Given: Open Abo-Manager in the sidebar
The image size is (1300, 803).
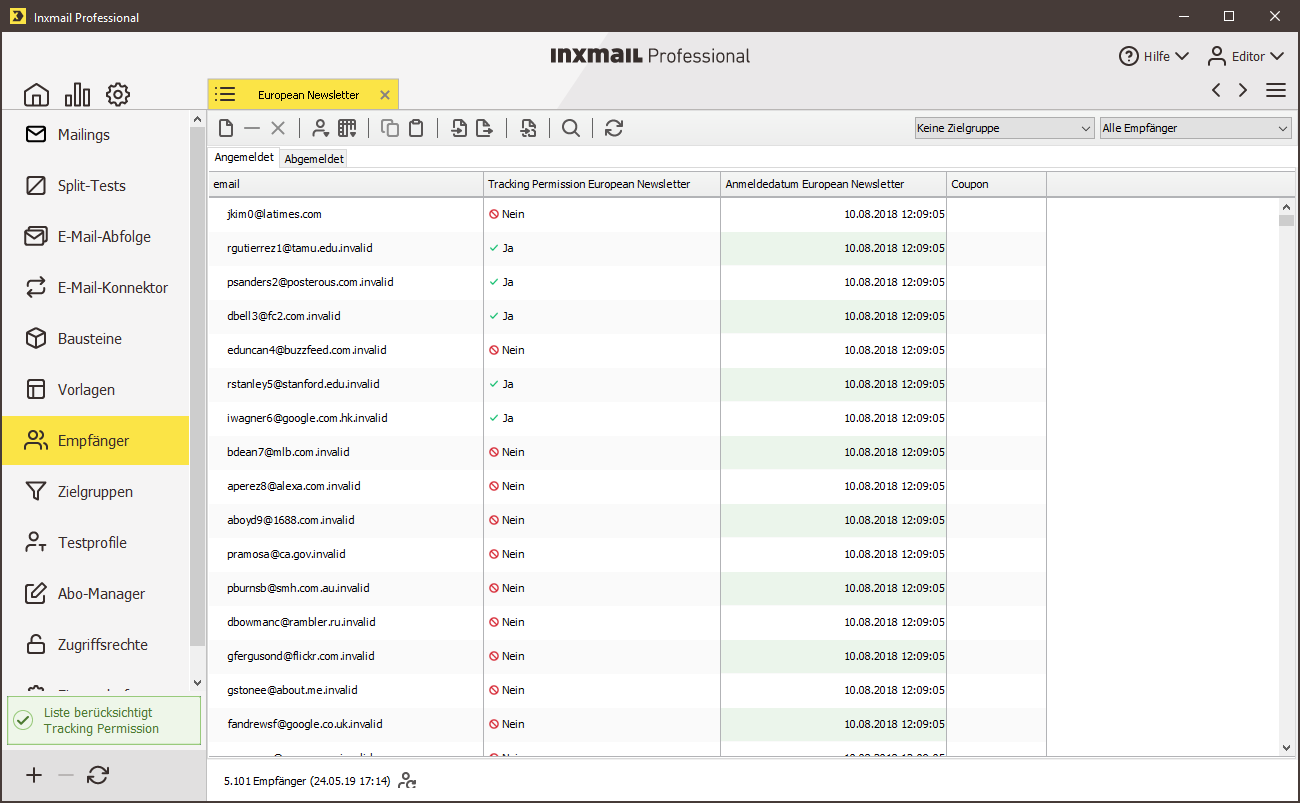Looking at the screenshot, I should 95,594.
